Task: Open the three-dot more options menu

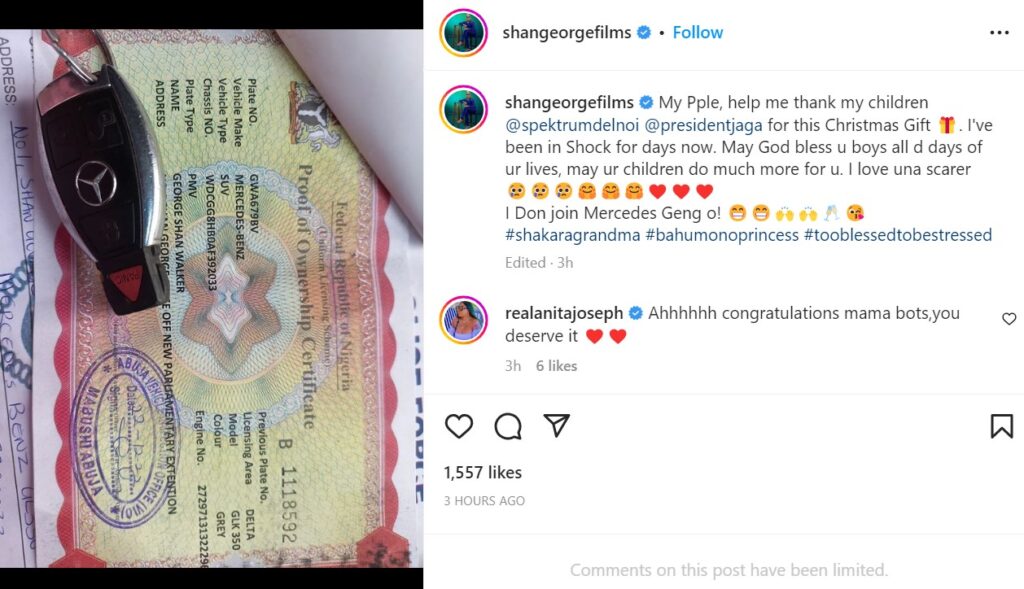Action: (999, 33)
